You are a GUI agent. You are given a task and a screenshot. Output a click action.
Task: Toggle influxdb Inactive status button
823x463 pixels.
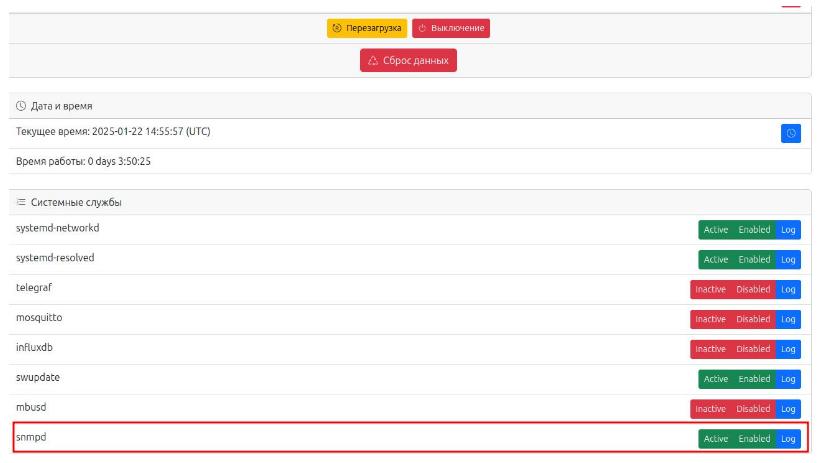pyautogui.click(x=710, y=350)
